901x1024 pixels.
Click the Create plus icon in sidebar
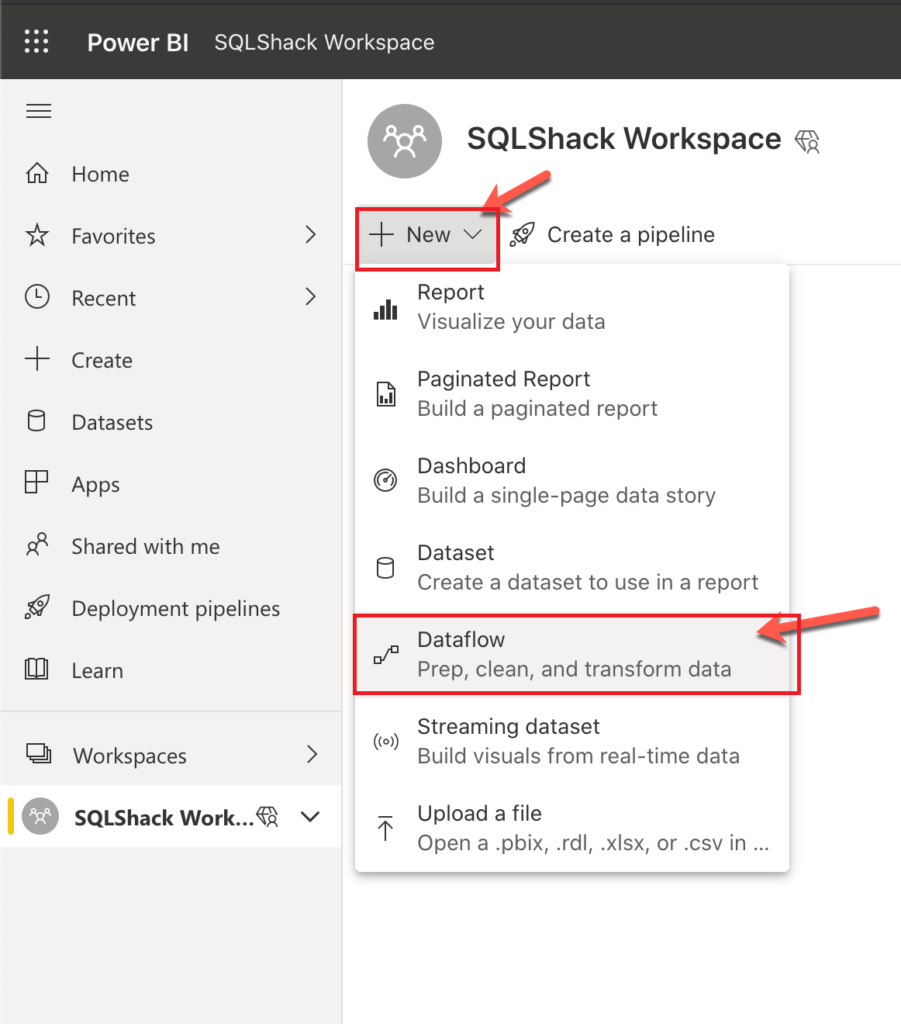[x=37, y=359]
